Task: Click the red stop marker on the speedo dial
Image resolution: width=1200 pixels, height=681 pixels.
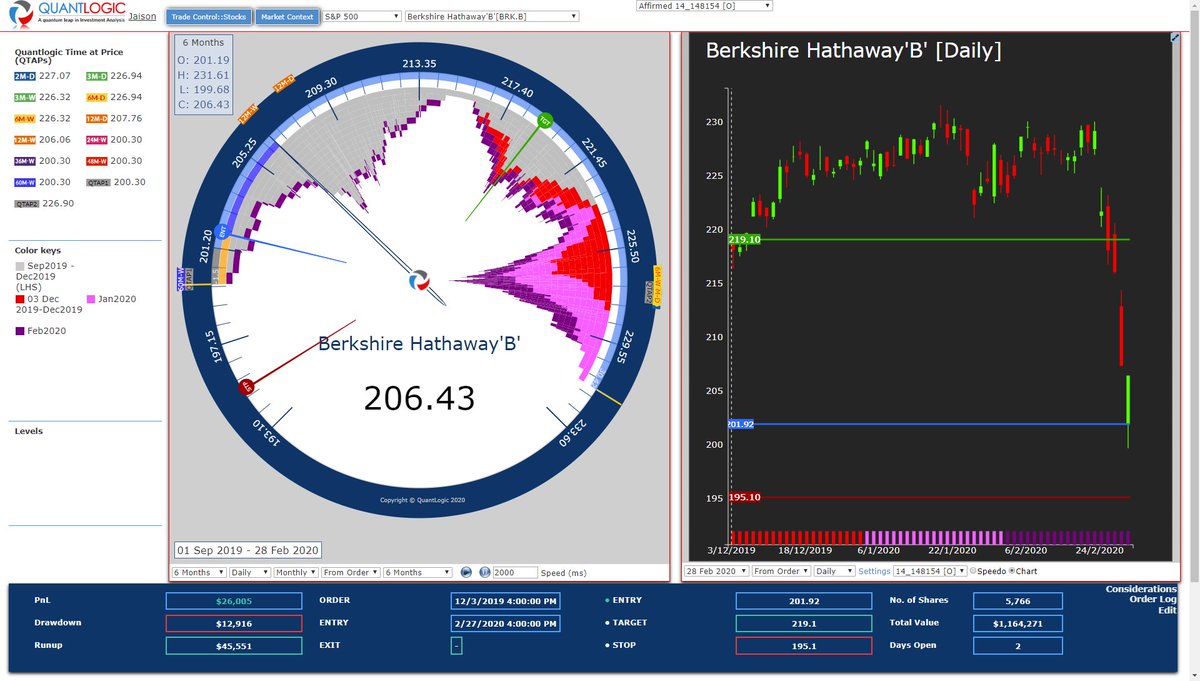Action: click(246, 386)
